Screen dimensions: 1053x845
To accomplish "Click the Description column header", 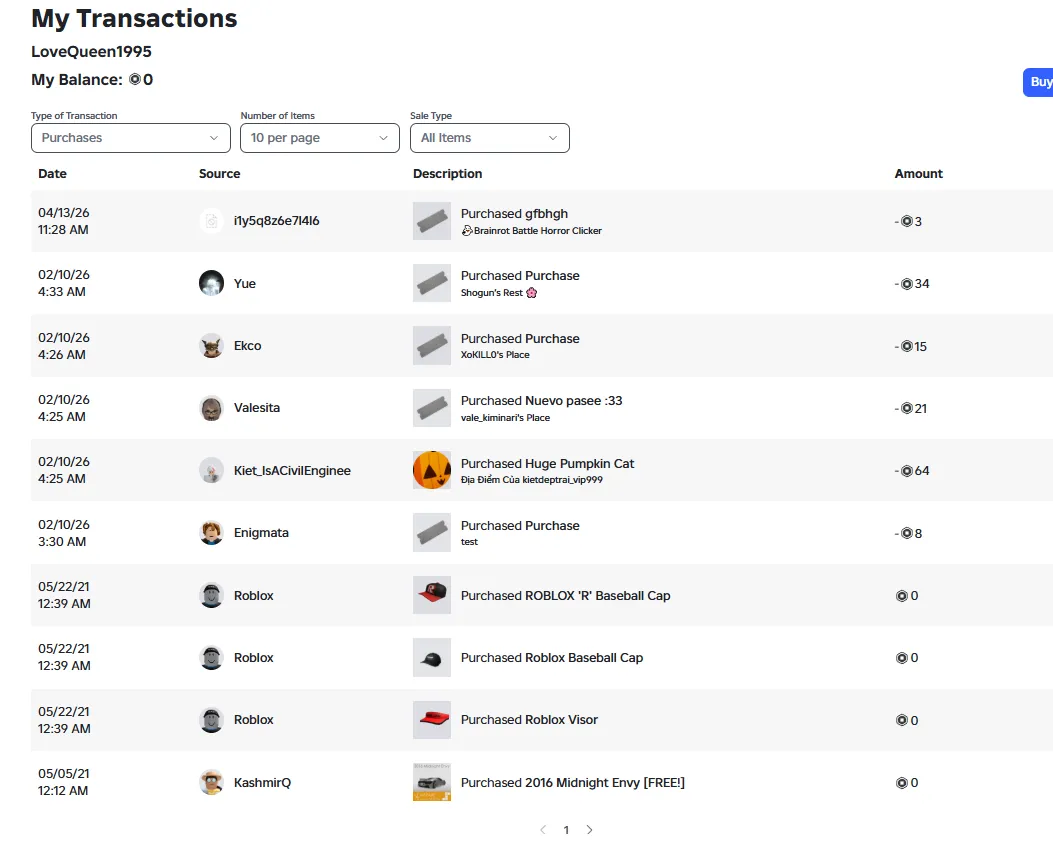I will pos(447,173).
